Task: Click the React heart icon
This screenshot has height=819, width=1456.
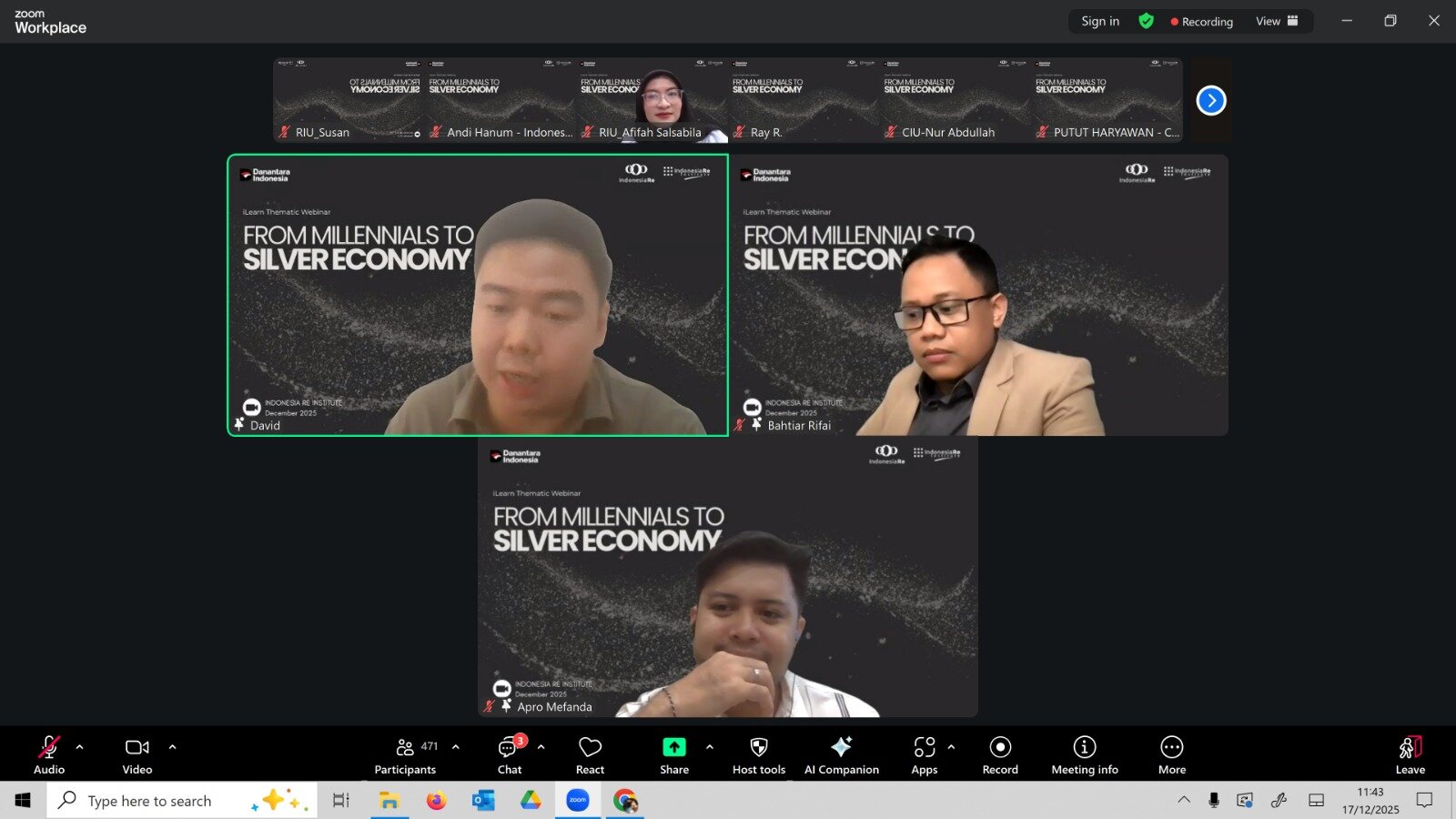Action: pos(590,755)
